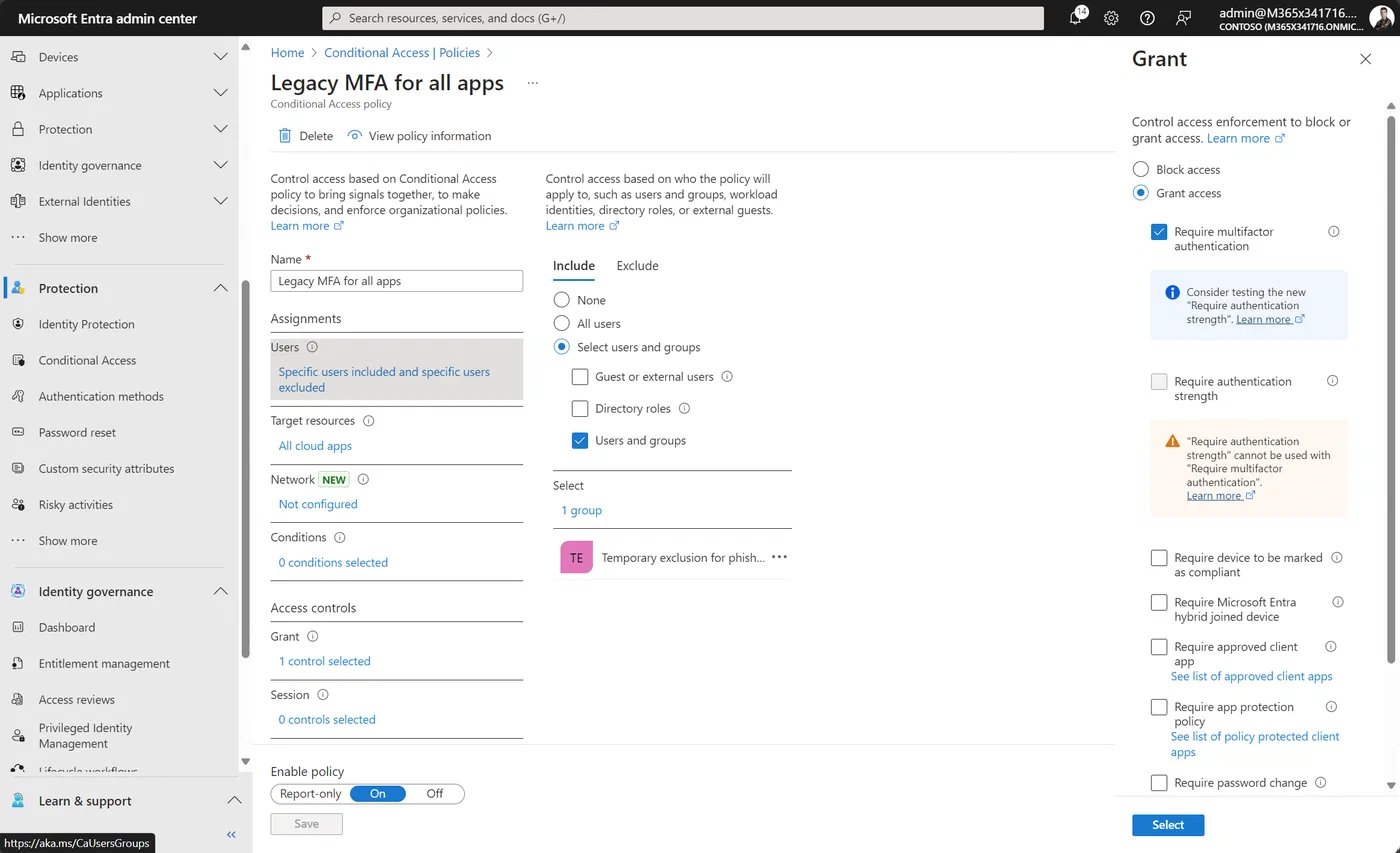Open See list of approved client apps
This screenshot has height=853, width=1400.
point(1251,677)
